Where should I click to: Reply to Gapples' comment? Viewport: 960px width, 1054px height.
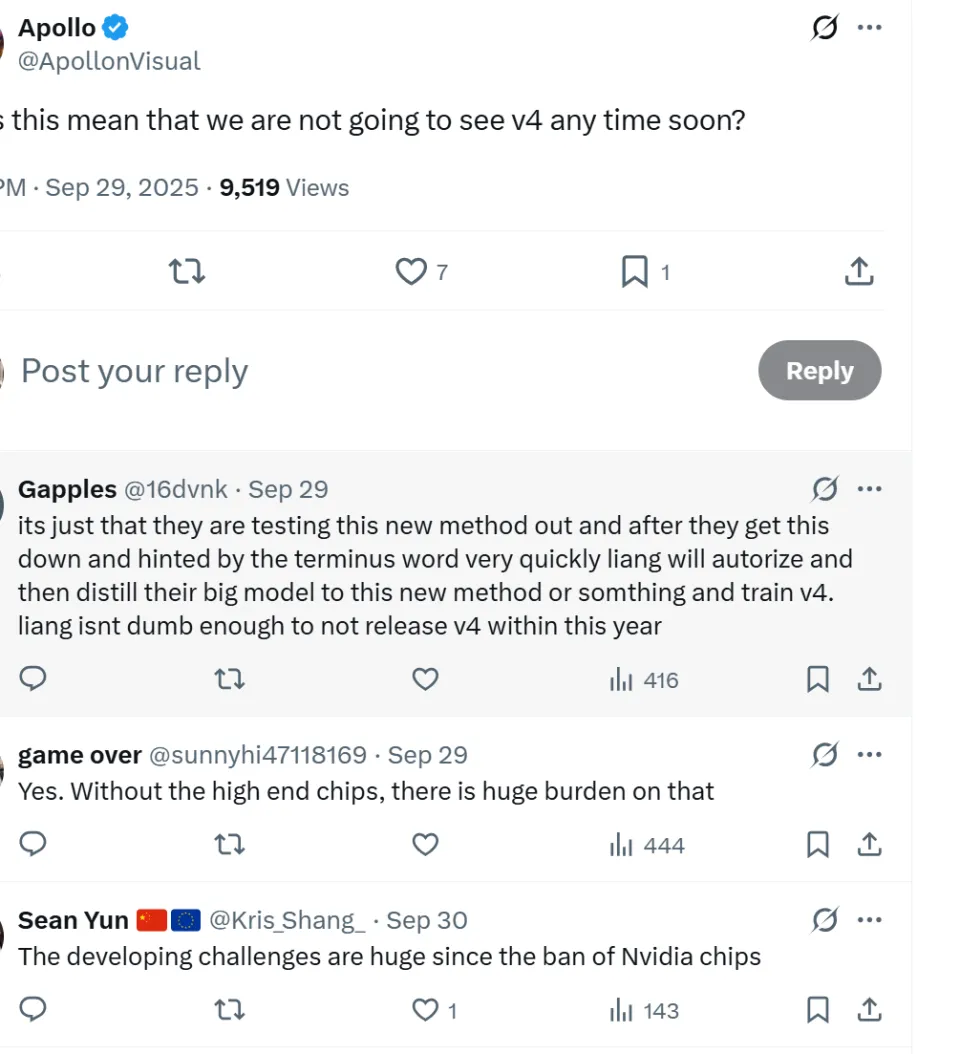pos(34,680)
